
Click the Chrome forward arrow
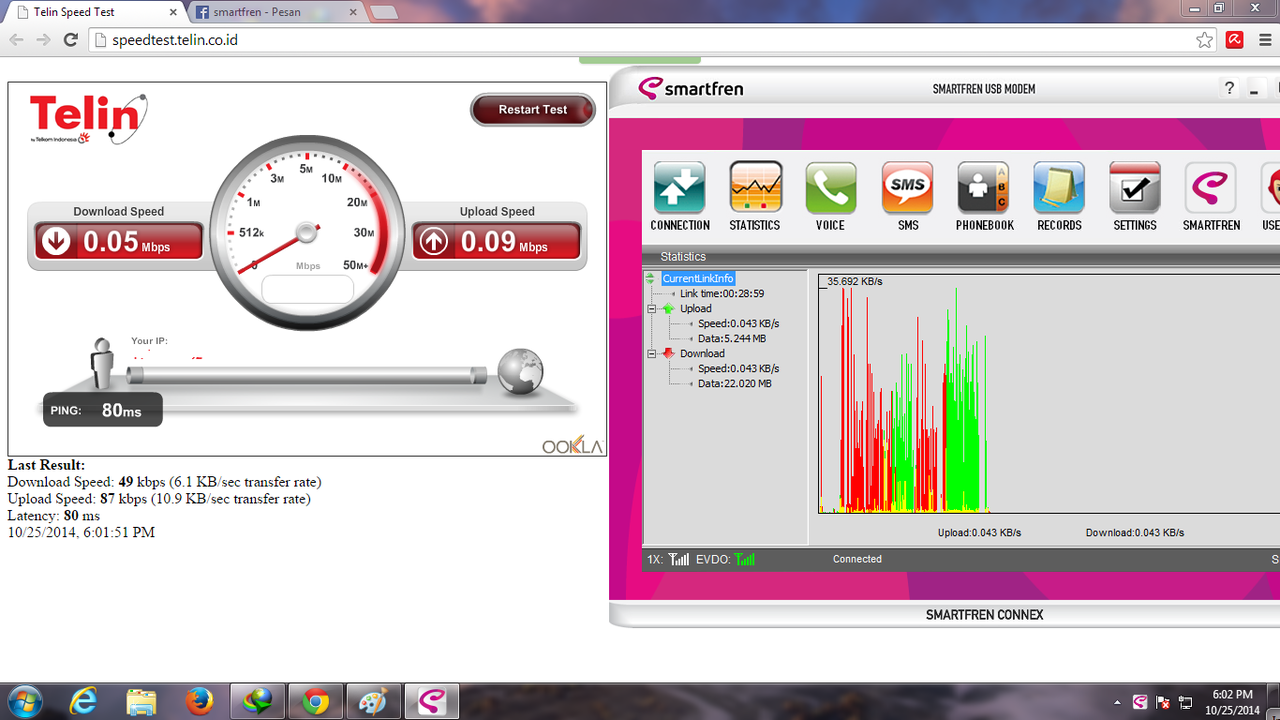pyautogui.click(x=43, y=40)
